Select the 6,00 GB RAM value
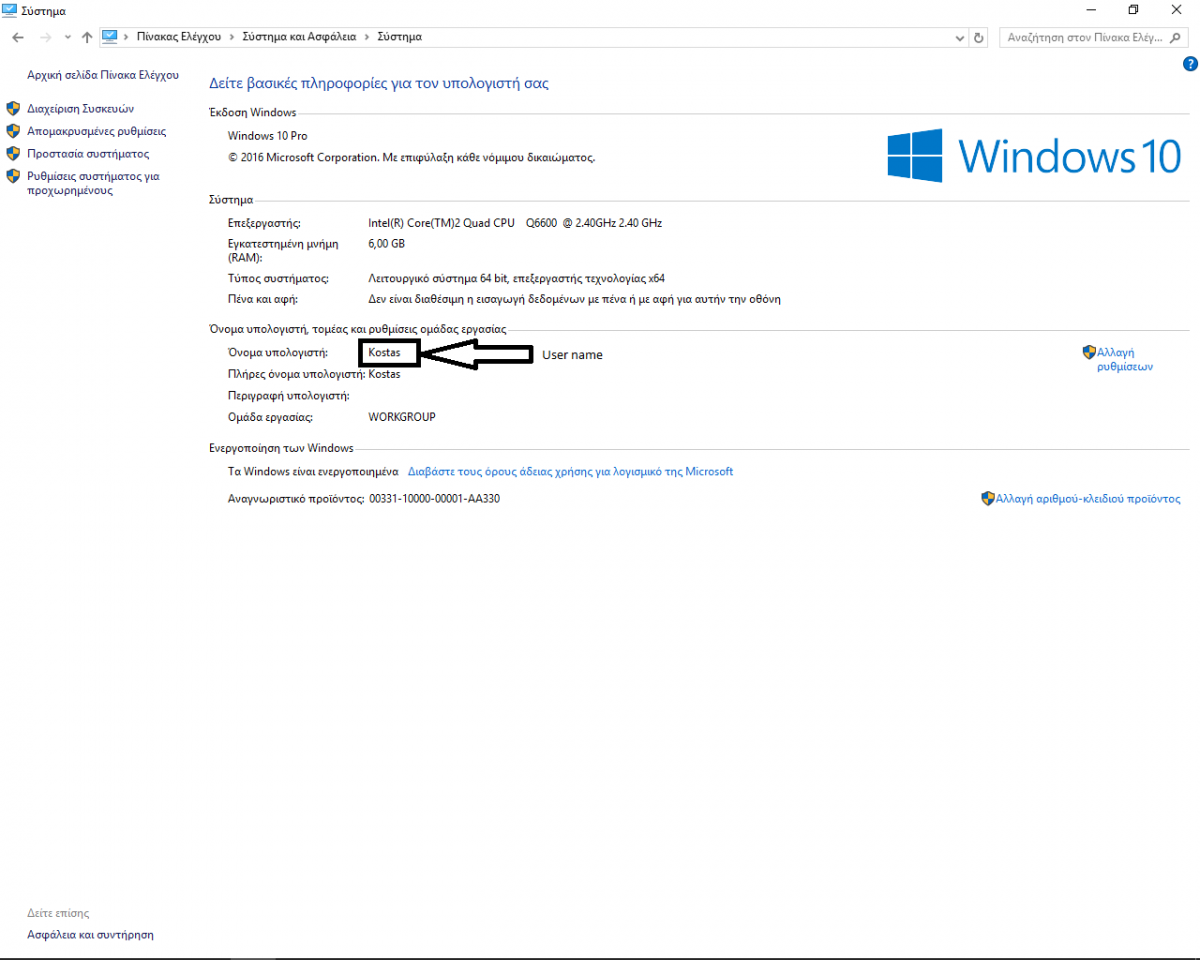Viewport: 1200px width, 960px height. click(x=386, y=243)
